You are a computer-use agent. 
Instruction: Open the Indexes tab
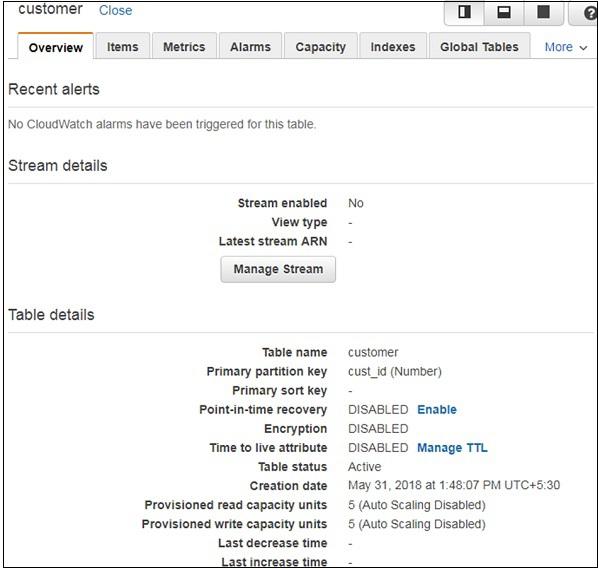pos(393,47)
